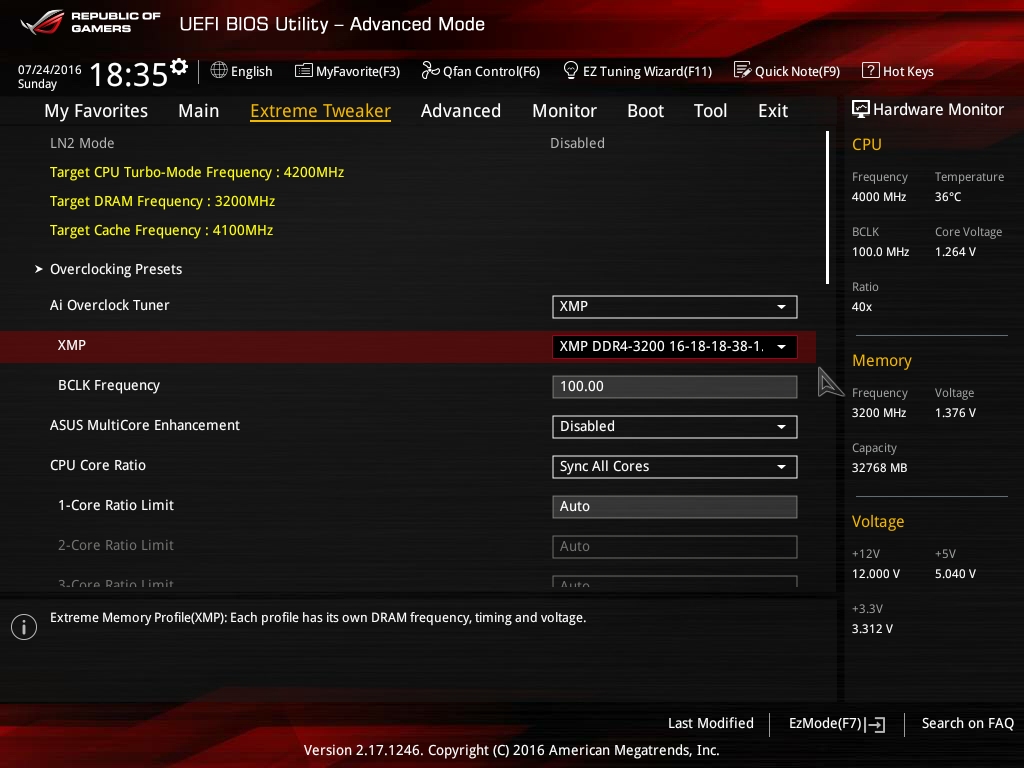Screen dimensions: 1024x768
Task: Click the settings gear next to the clock
Action: pyautogui.click(x=179, y=66)
